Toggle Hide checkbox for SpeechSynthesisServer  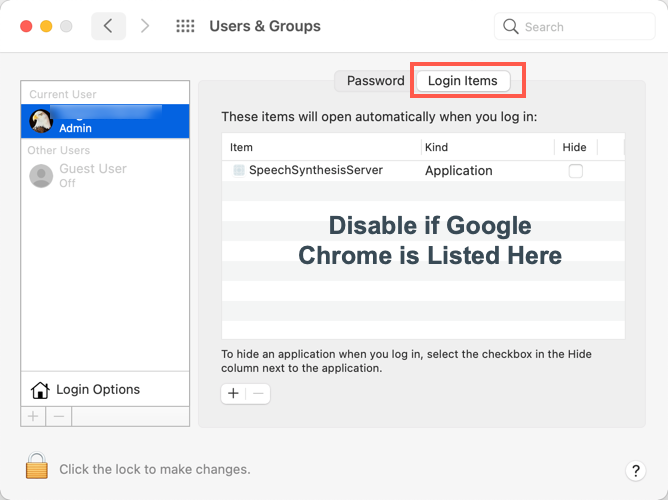coord(576,171)
